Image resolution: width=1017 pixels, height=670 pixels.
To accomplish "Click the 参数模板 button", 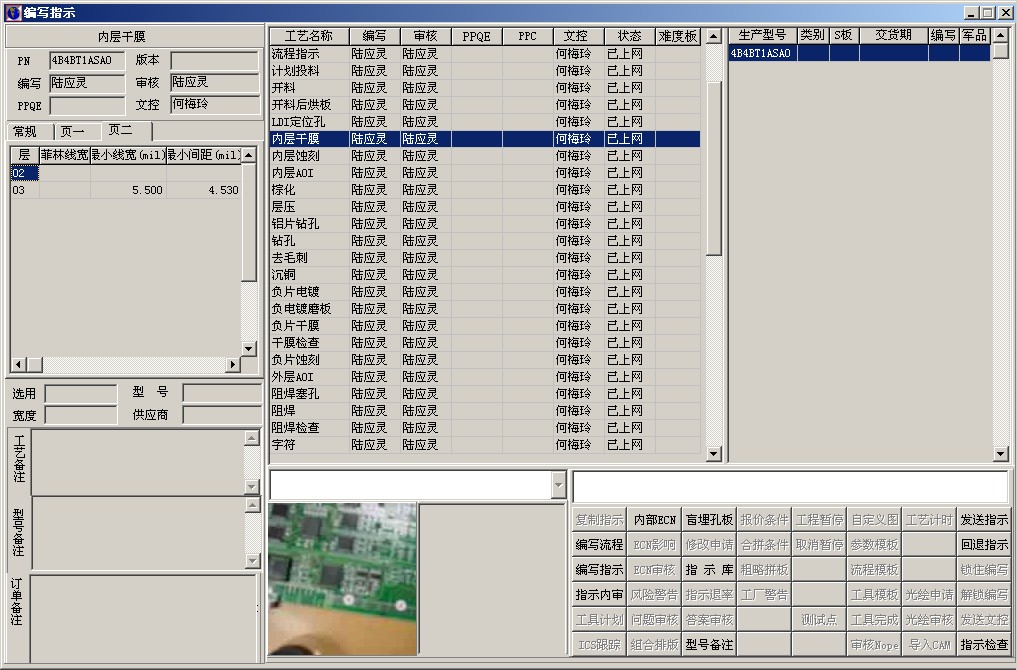I will pos(874,544).
